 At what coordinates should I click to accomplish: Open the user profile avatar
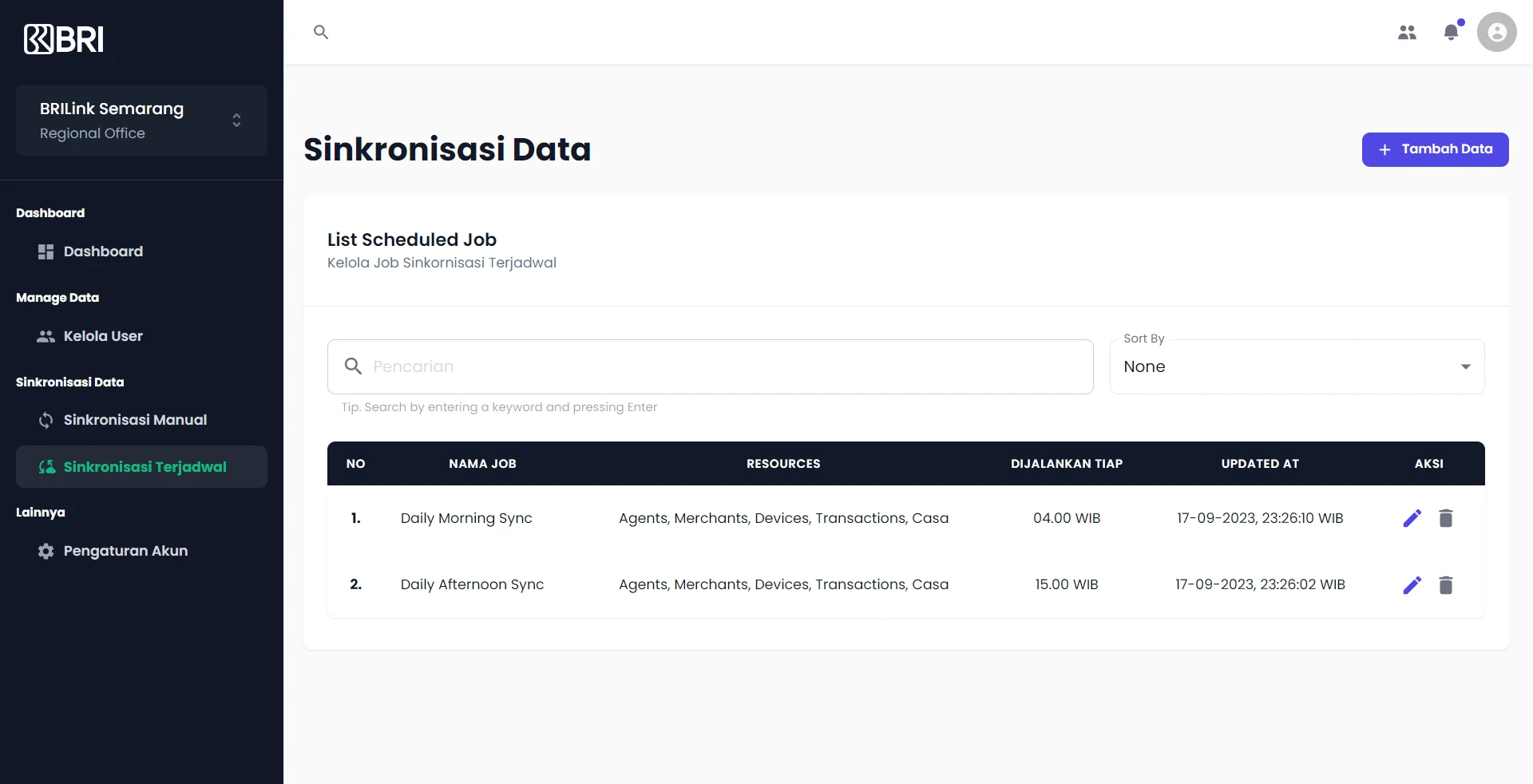pyautogui.click(x=1496, y=32)
